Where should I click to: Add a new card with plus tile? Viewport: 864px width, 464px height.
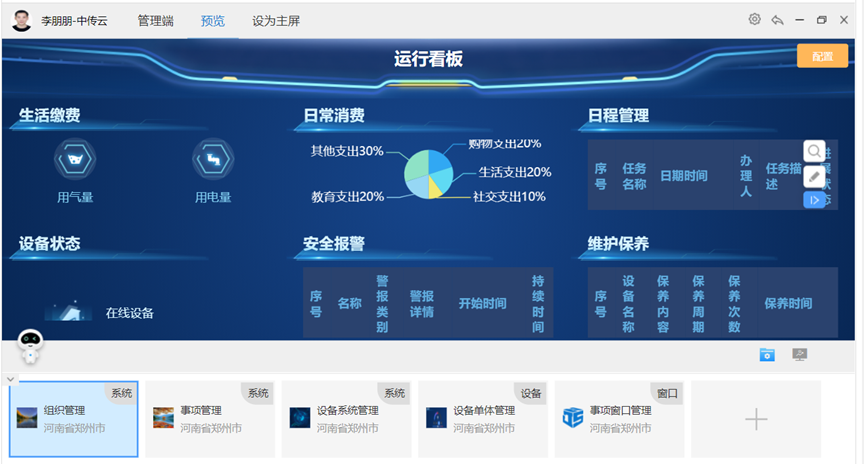(x=756, y=419)
